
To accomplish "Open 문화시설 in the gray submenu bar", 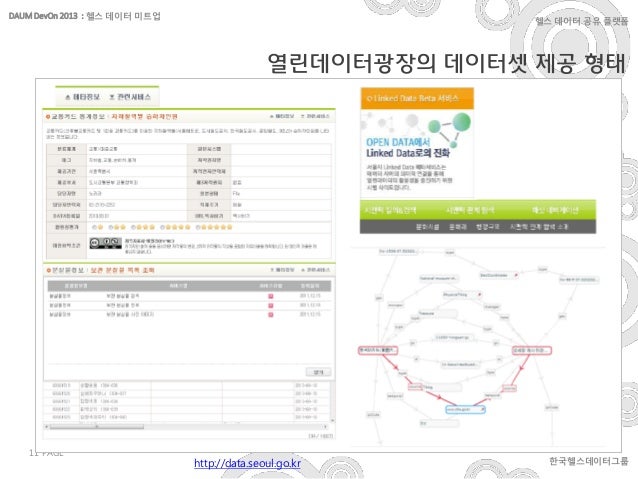I will click(427, 227).
